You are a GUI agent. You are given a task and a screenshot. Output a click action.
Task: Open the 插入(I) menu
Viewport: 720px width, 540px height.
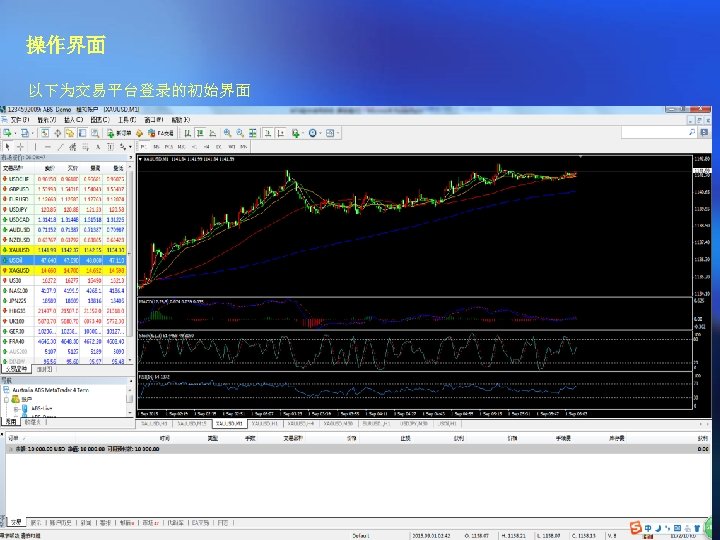(73, 120)
